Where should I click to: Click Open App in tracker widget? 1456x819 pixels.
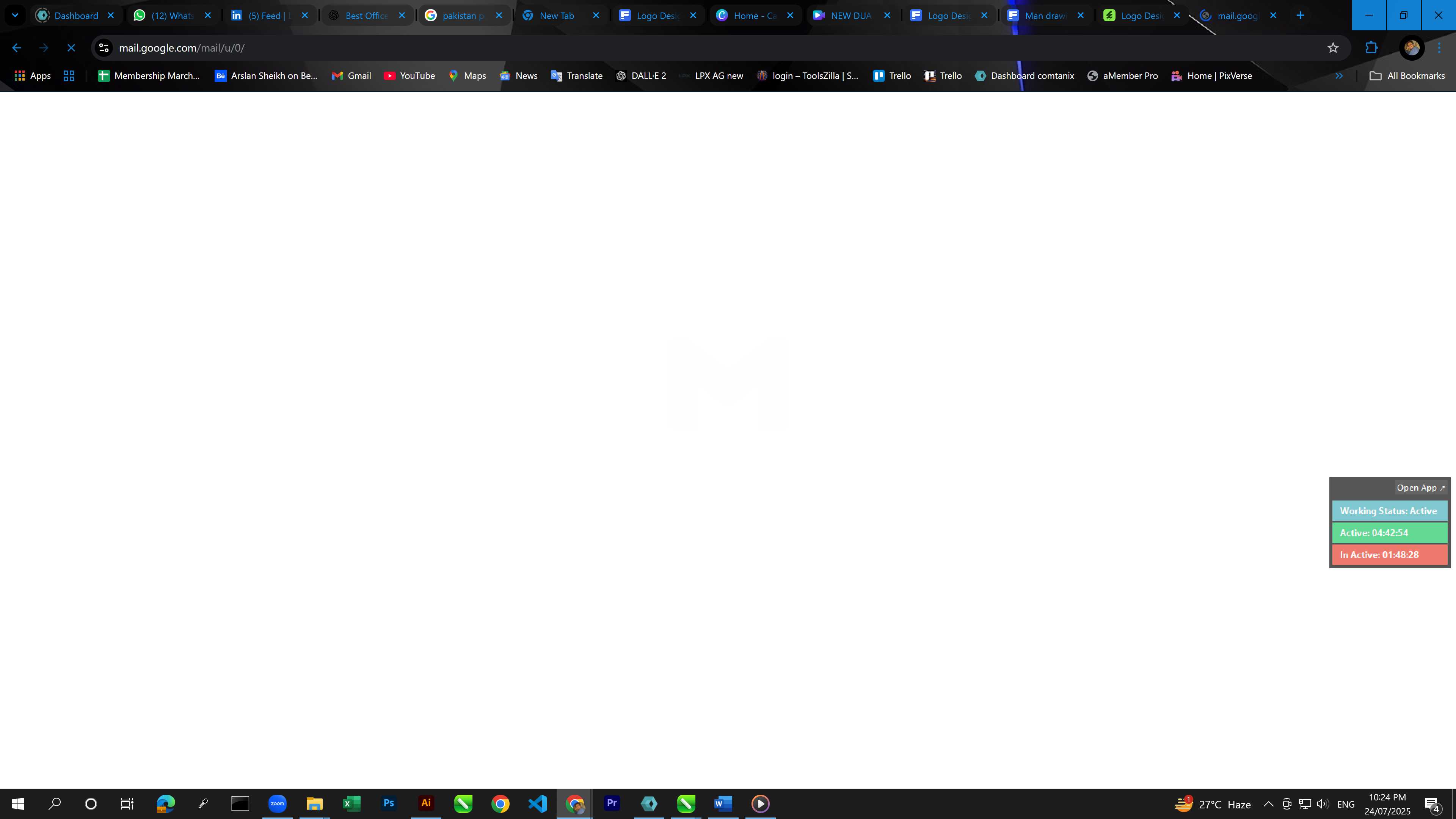1420,488
